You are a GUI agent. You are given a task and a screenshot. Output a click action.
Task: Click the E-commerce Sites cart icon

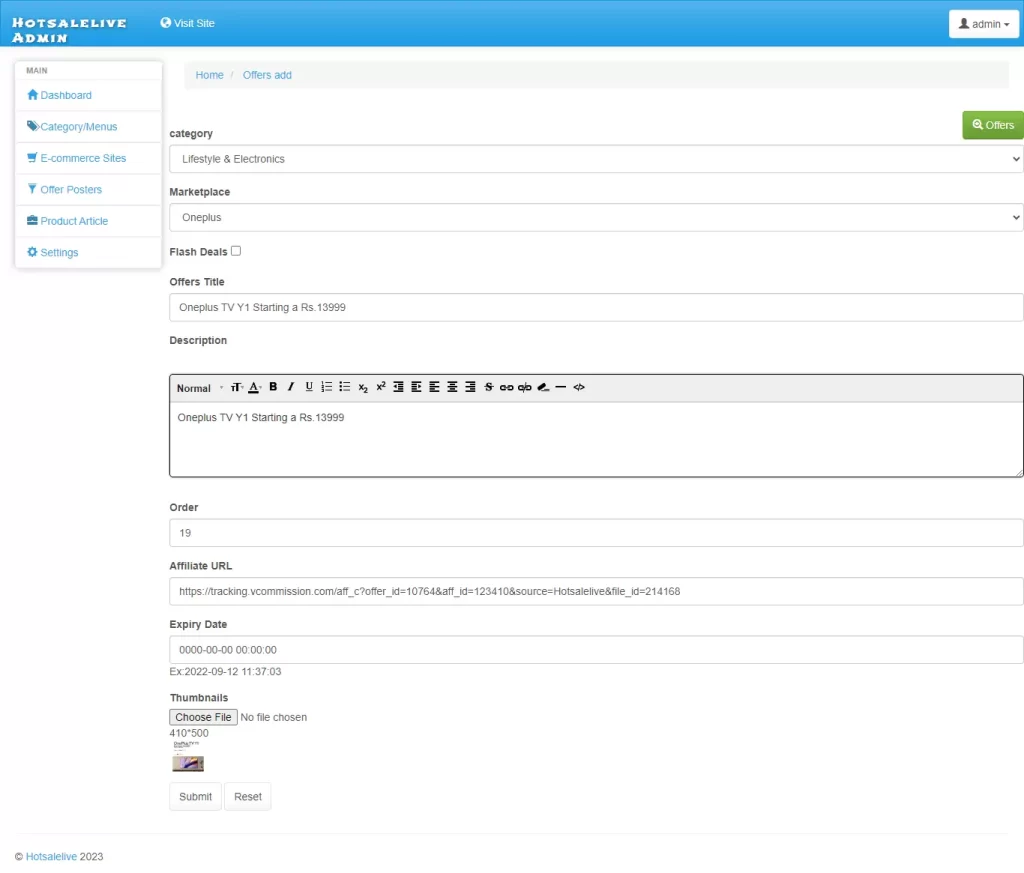(33, 157)
